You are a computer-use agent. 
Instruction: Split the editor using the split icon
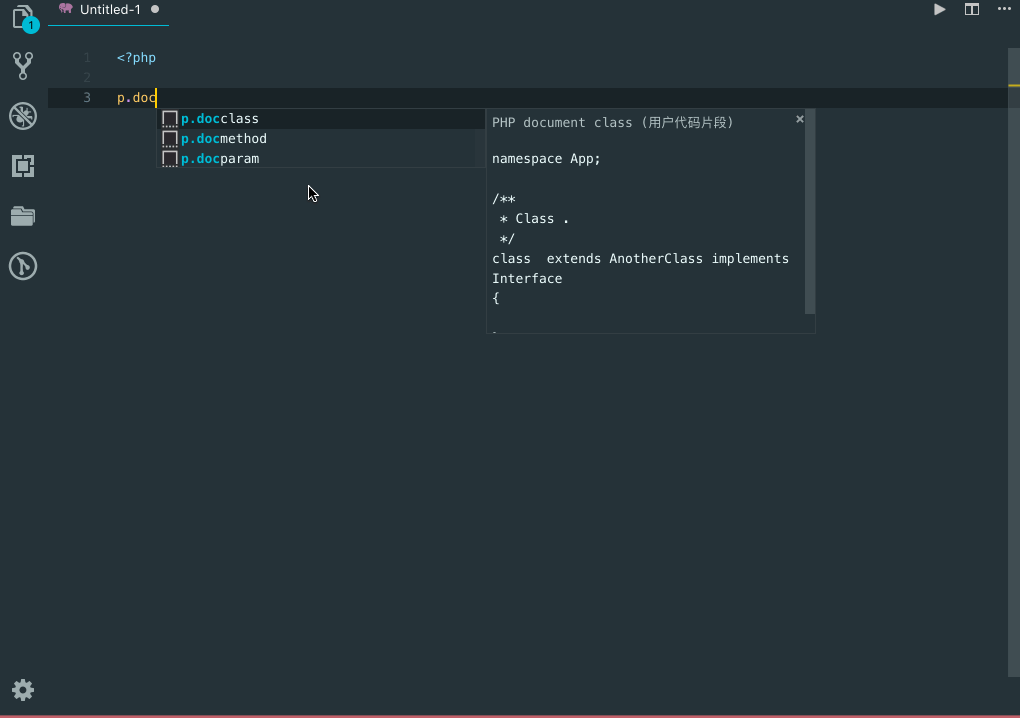pos(971,9)
